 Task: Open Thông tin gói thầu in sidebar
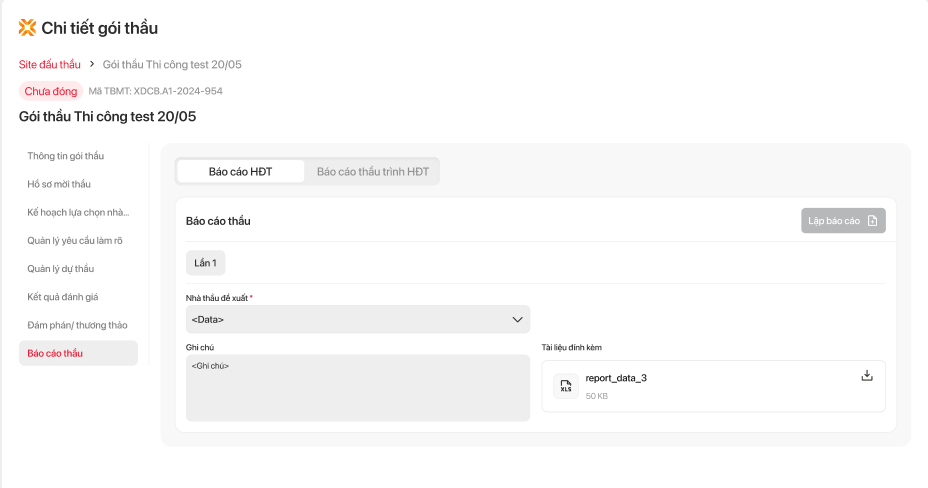(66, 156)
